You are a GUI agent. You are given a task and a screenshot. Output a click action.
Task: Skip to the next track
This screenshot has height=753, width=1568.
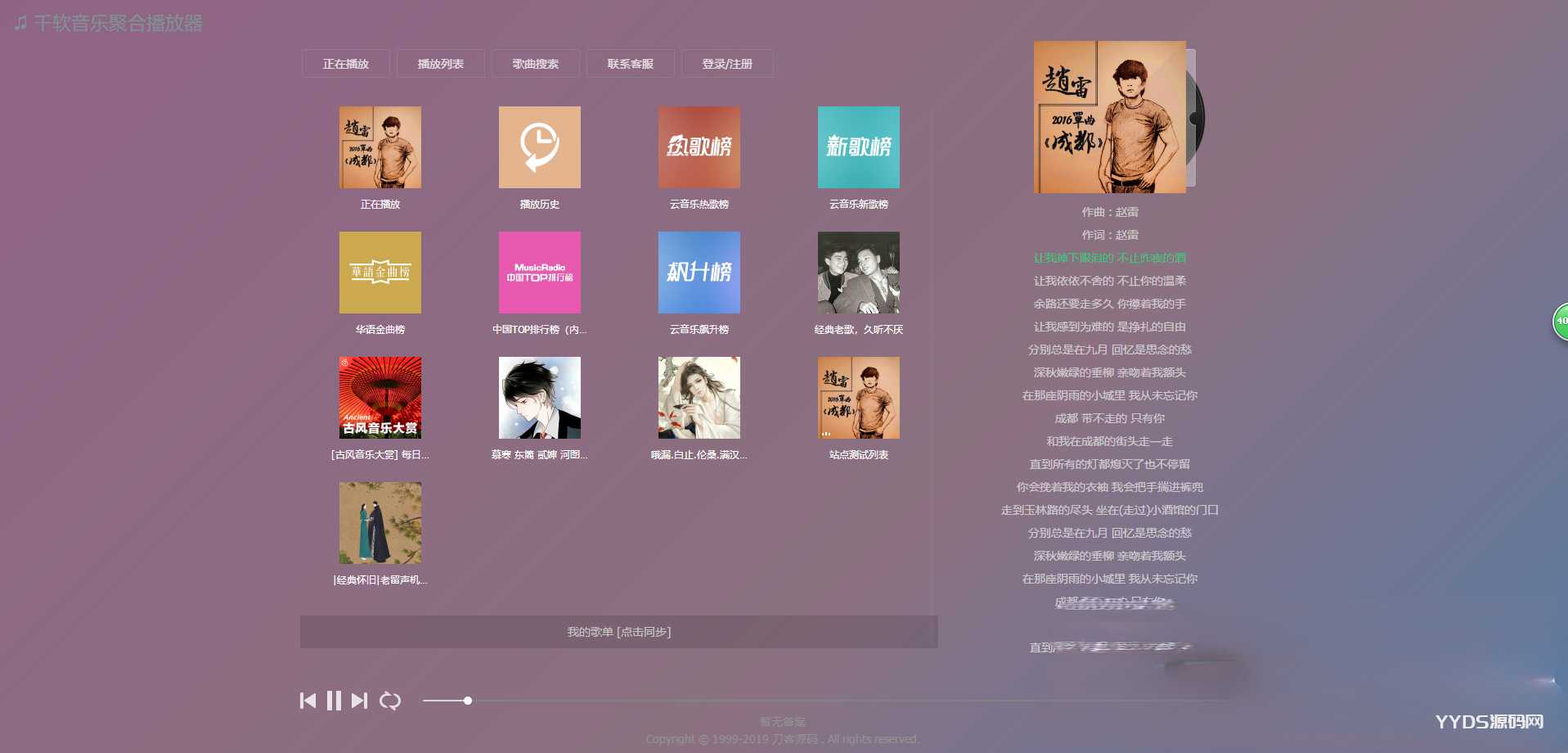pyautogui.click(x=359, y=701)
